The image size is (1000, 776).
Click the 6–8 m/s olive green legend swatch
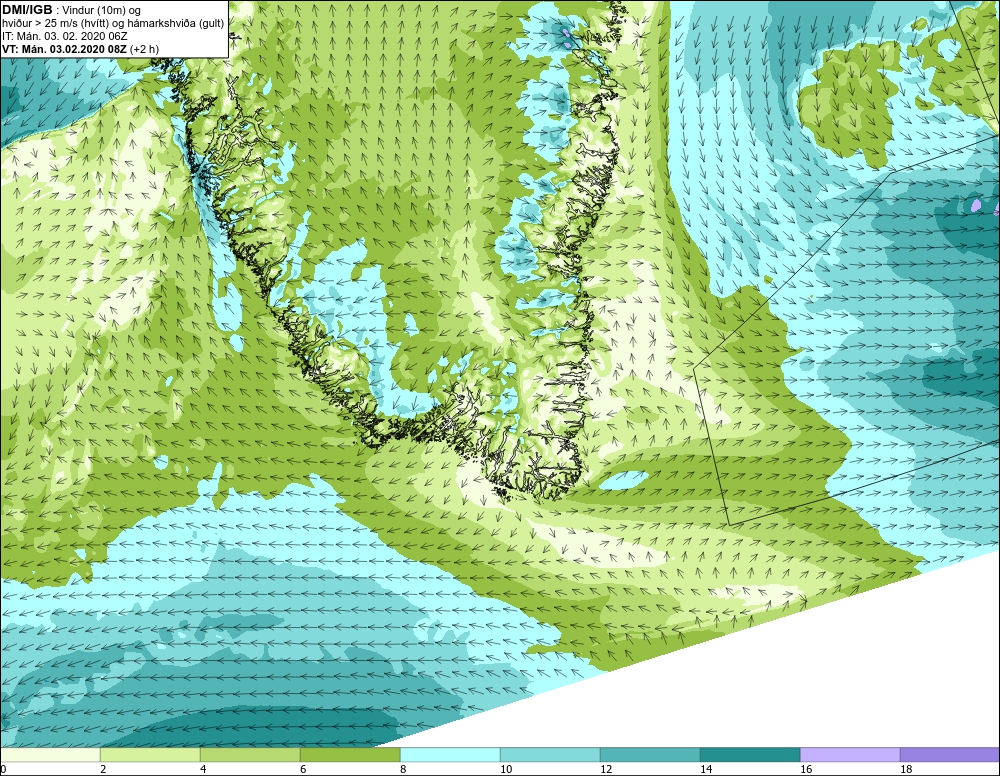[350, 755]
